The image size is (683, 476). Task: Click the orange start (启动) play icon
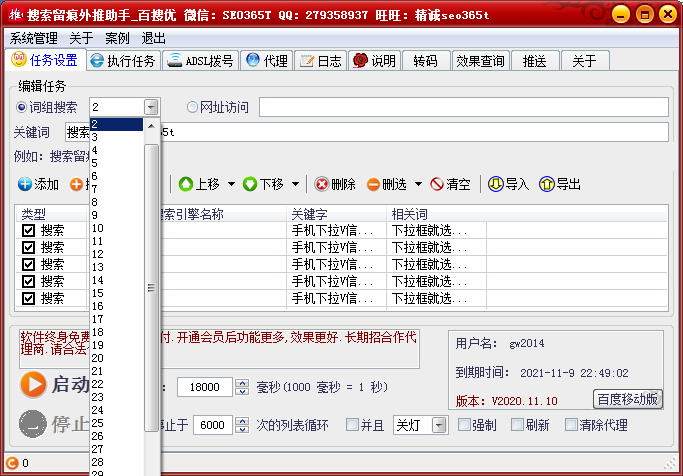(33, 385)
